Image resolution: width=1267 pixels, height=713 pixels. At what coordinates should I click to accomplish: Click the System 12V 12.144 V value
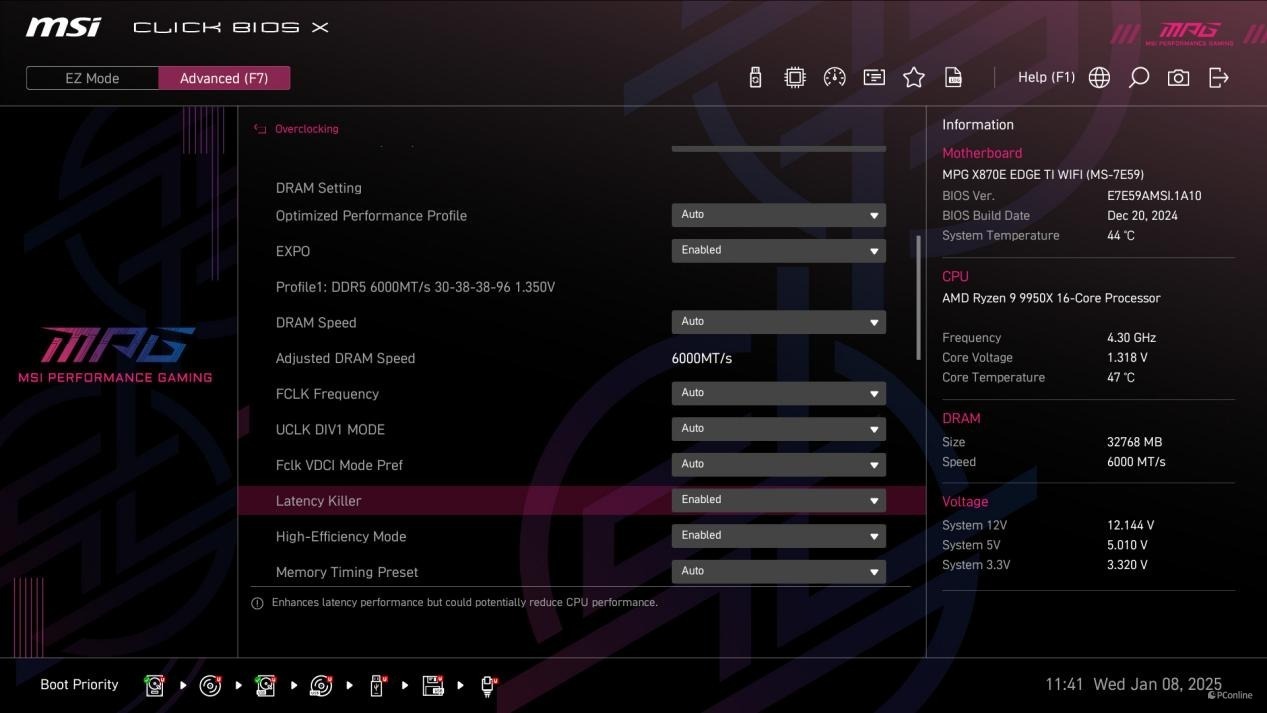(x=1130, y=525)
